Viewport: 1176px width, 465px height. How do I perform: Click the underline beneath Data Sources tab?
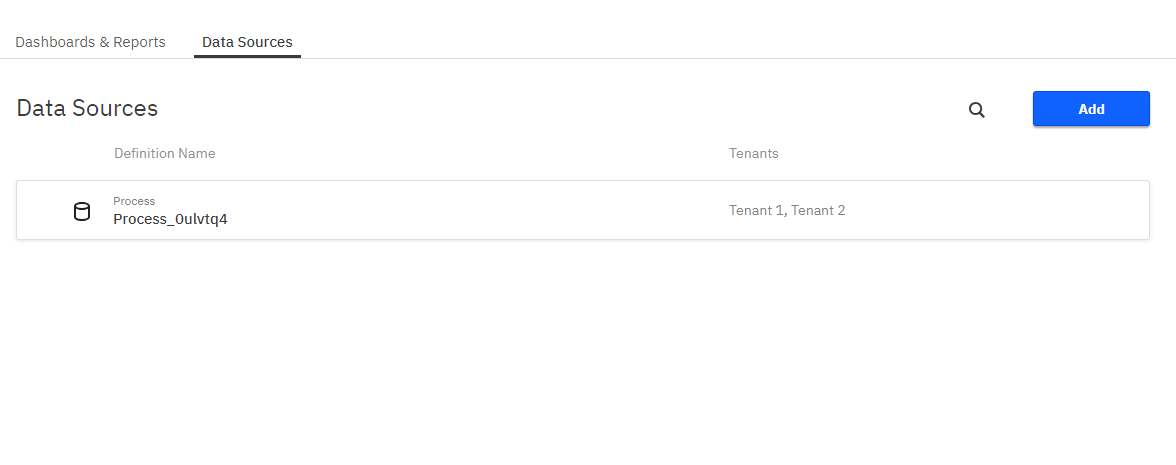pos(247,56)
